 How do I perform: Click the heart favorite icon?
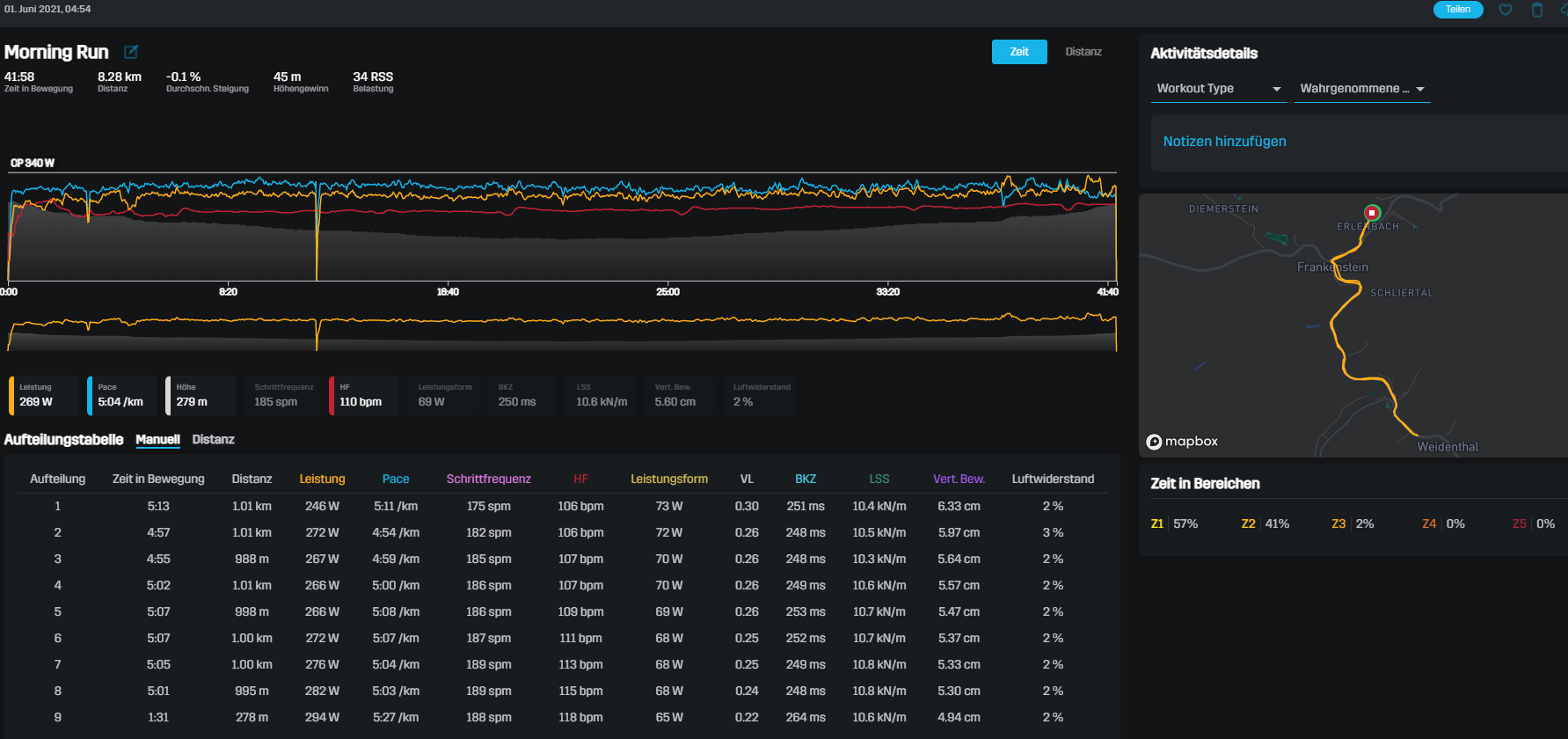1506,10
